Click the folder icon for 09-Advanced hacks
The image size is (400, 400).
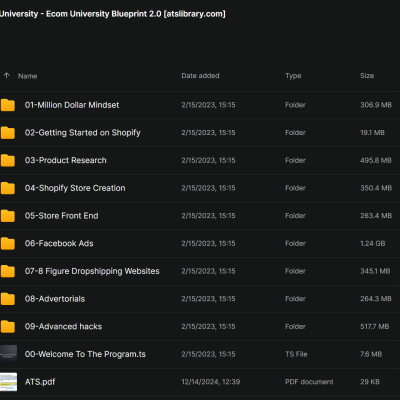click(8, 326)
